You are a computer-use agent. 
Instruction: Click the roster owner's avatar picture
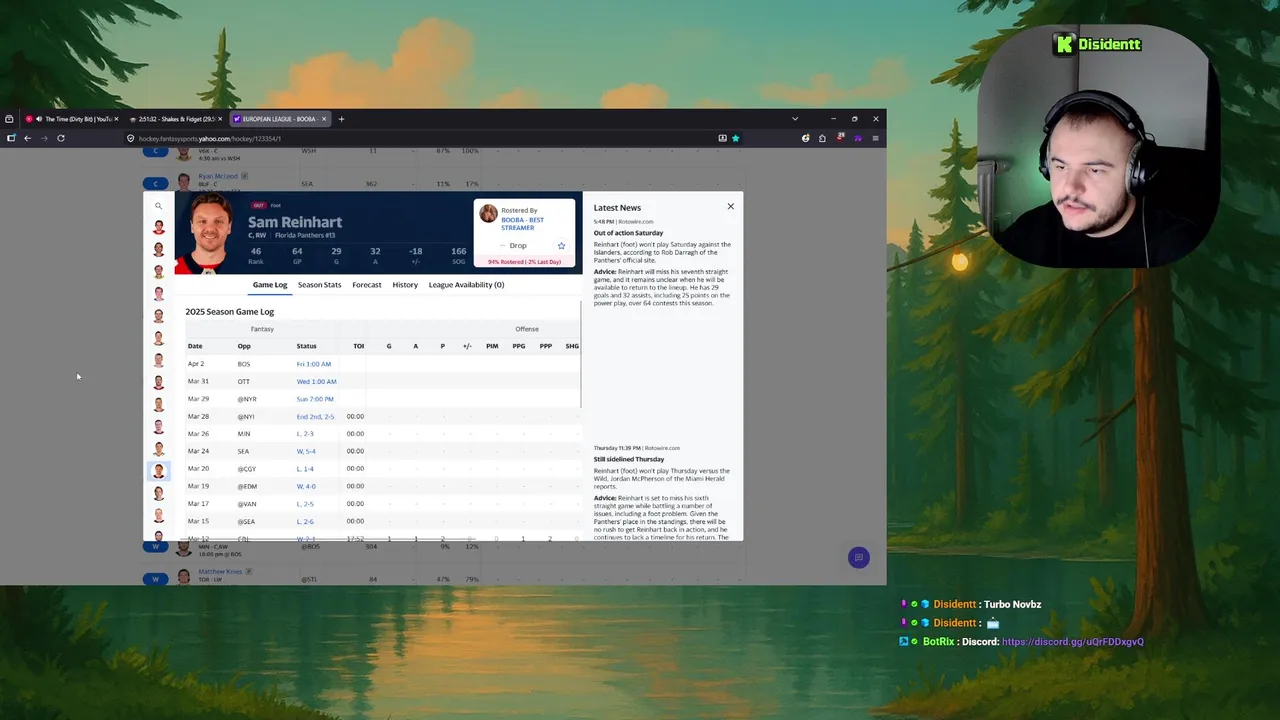point(488,213)
